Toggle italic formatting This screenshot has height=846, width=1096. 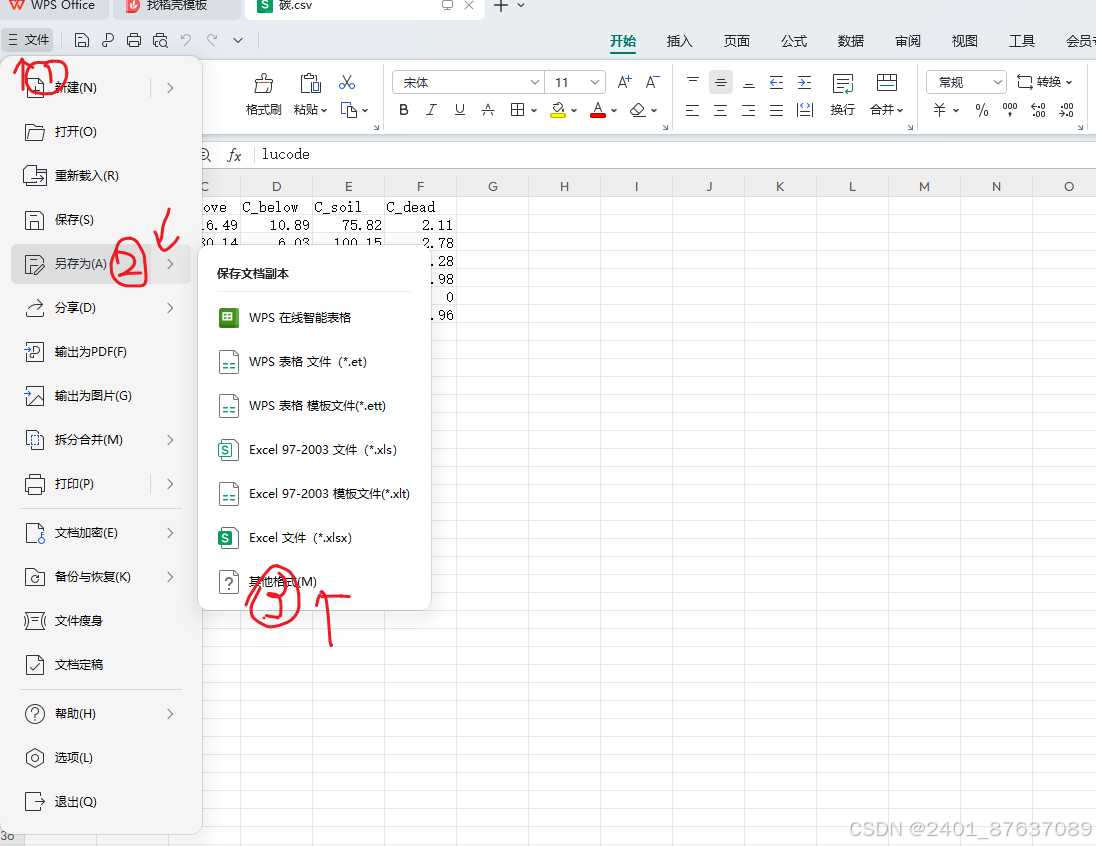pyautogui.click(x=431, y=110)
